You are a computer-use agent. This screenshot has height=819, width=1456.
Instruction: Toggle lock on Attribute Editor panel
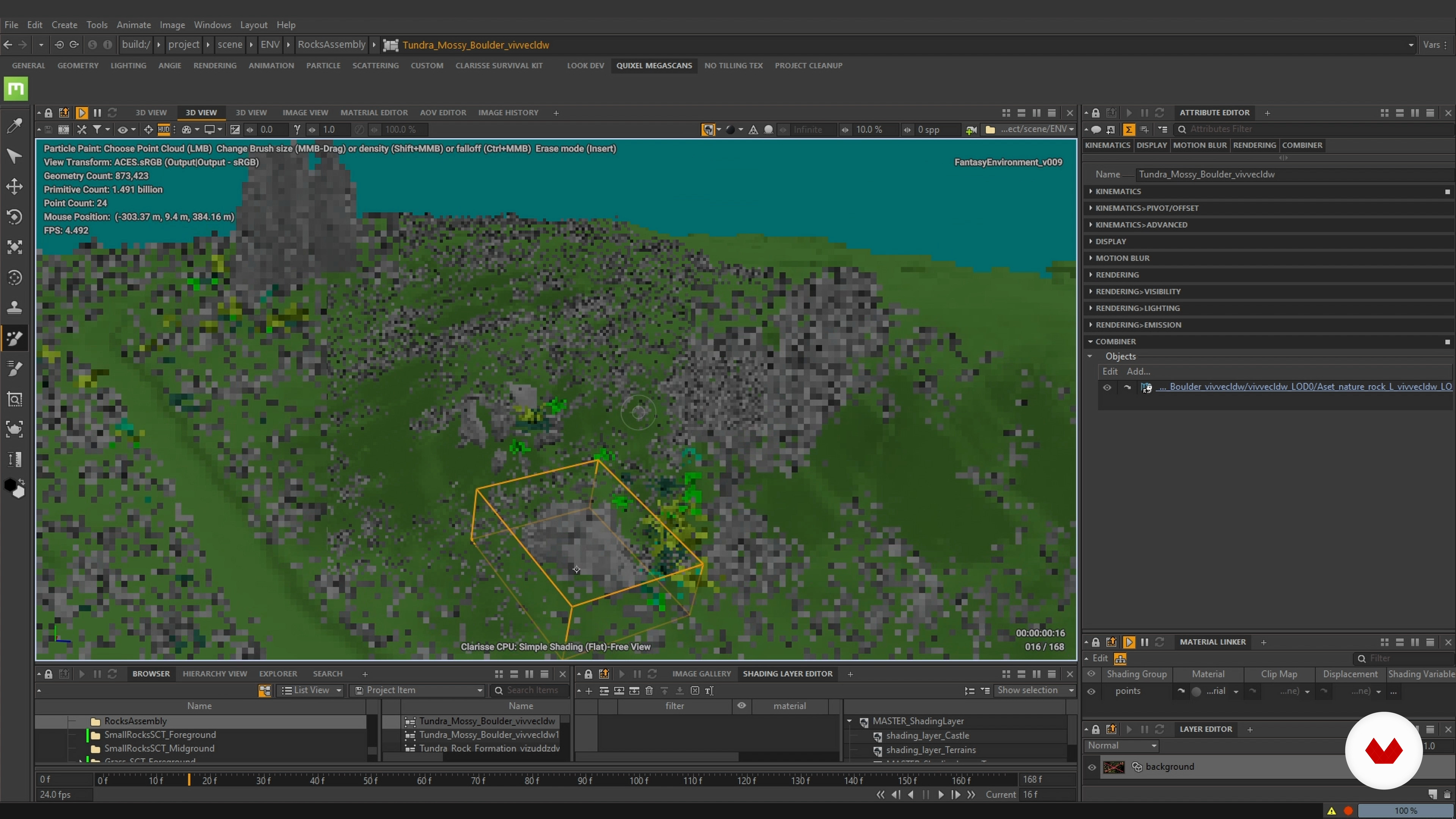click(1095, 113)
